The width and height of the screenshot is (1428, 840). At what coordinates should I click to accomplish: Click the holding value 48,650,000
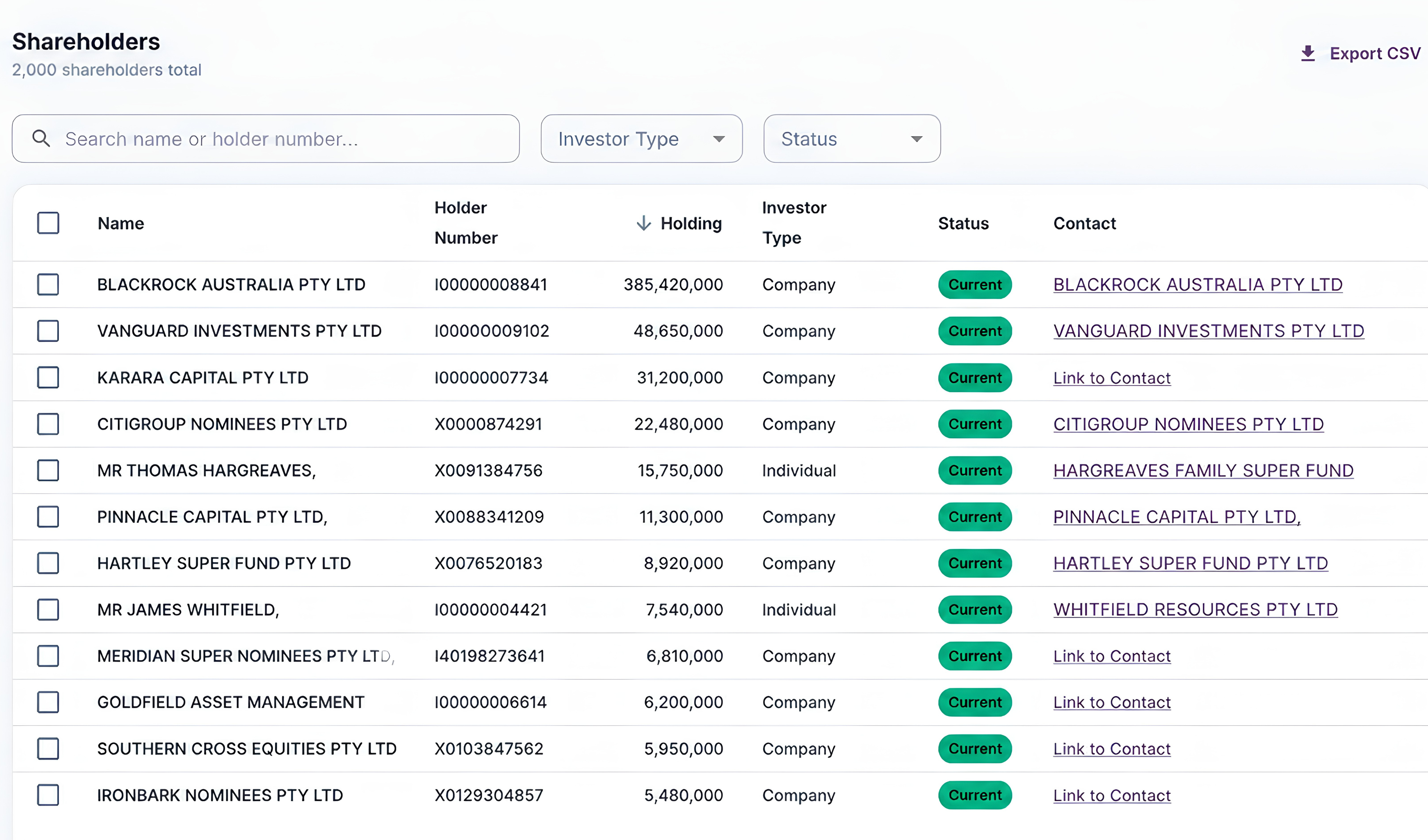pos(678,331)
